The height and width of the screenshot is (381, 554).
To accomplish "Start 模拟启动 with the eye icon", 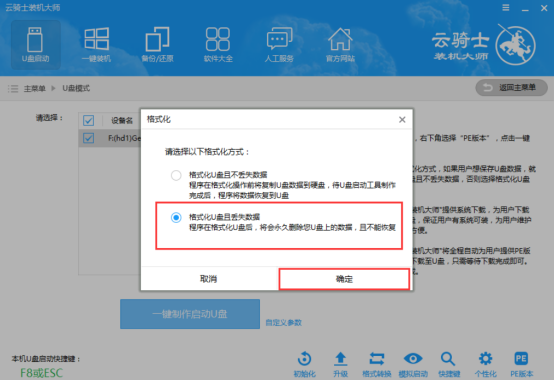I will tap(413, 364).
